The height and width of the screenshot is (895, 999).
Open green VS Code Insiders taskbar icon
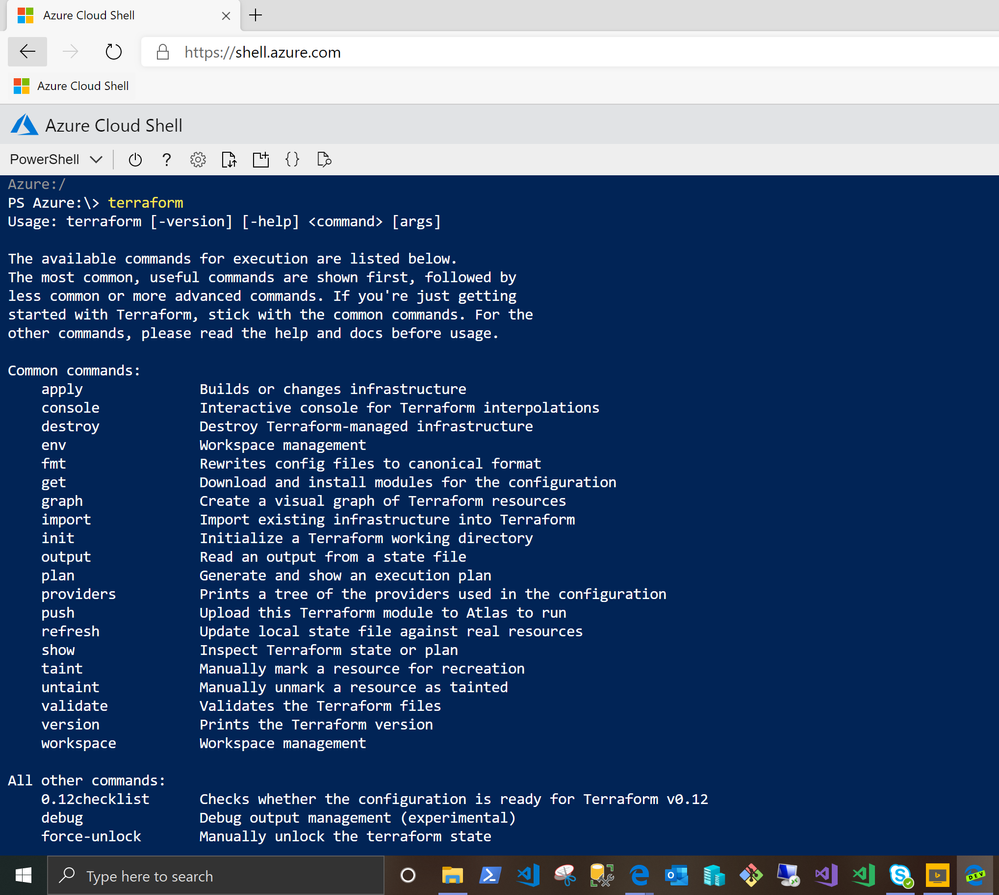[x=863, y=876]
